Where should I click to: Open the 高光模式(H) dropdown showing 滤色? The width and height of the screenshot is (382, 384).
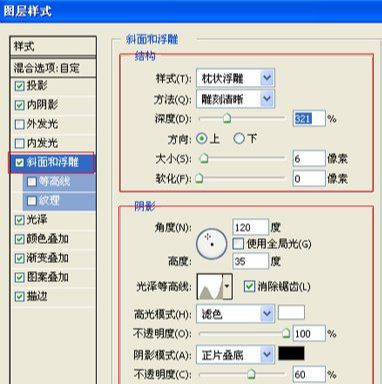click(235, 314)
